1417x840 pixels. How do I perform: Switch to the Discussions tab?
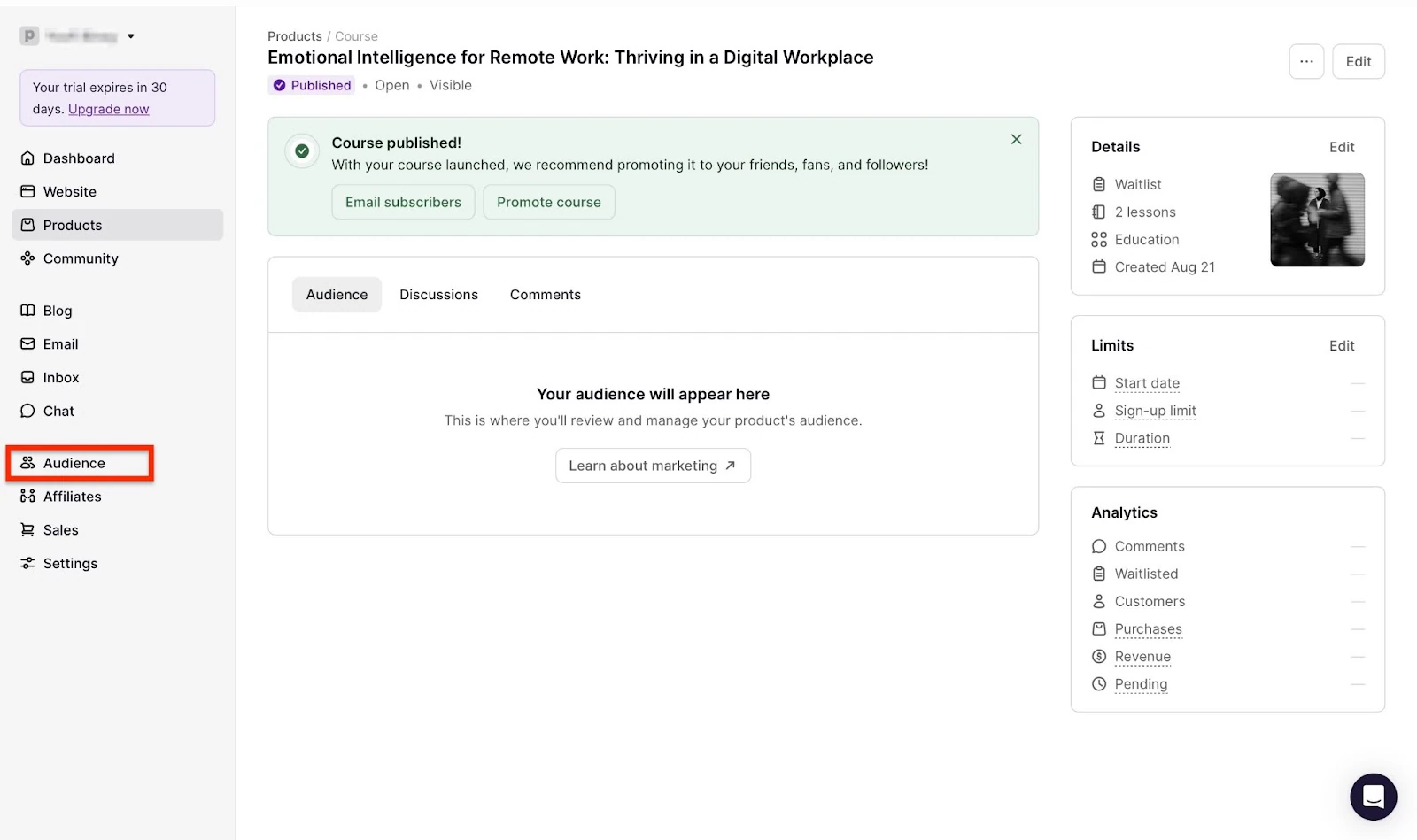coord(438,295)
